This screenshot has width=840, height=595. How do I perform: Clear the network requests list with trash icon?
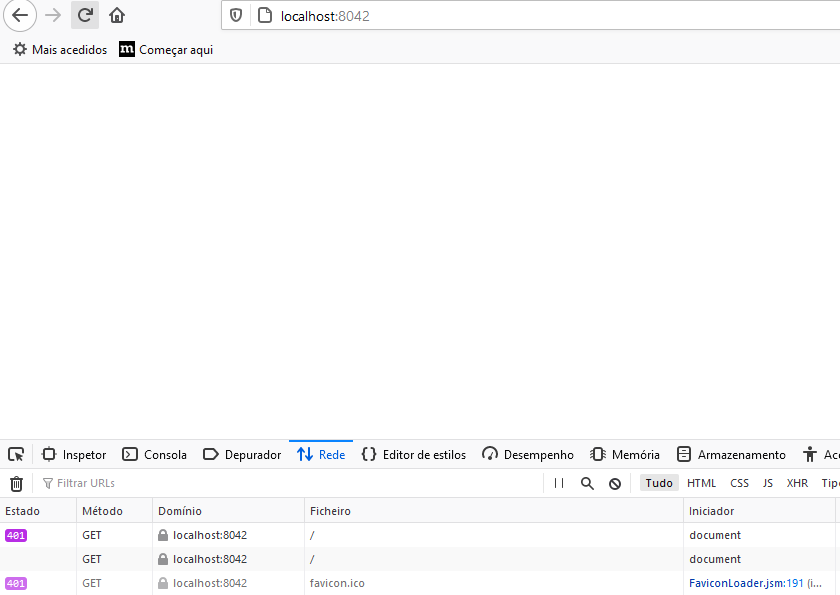tap(16, 483)
